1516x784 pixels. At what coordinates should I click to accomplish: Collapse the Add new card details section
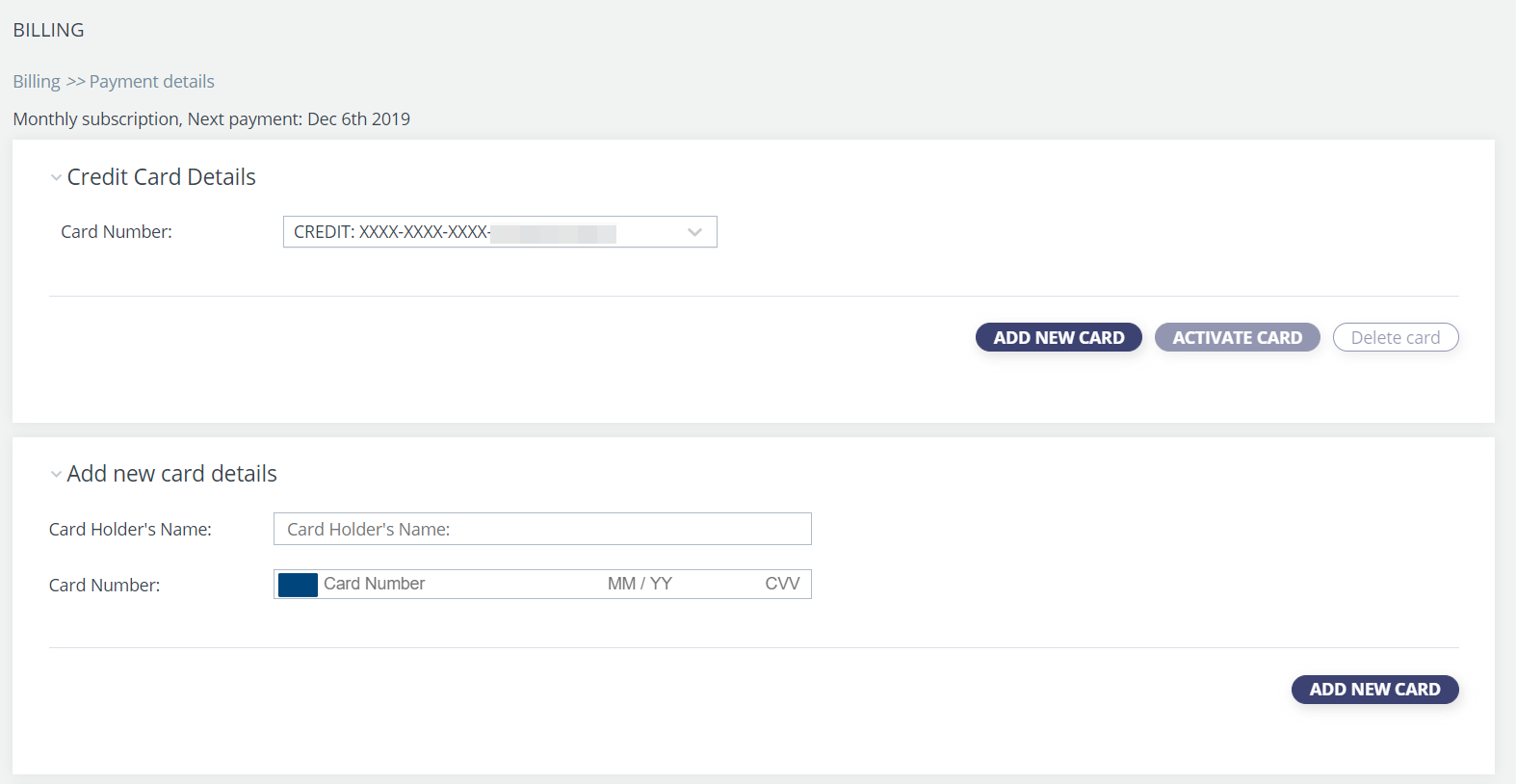[x=56, y=475]
